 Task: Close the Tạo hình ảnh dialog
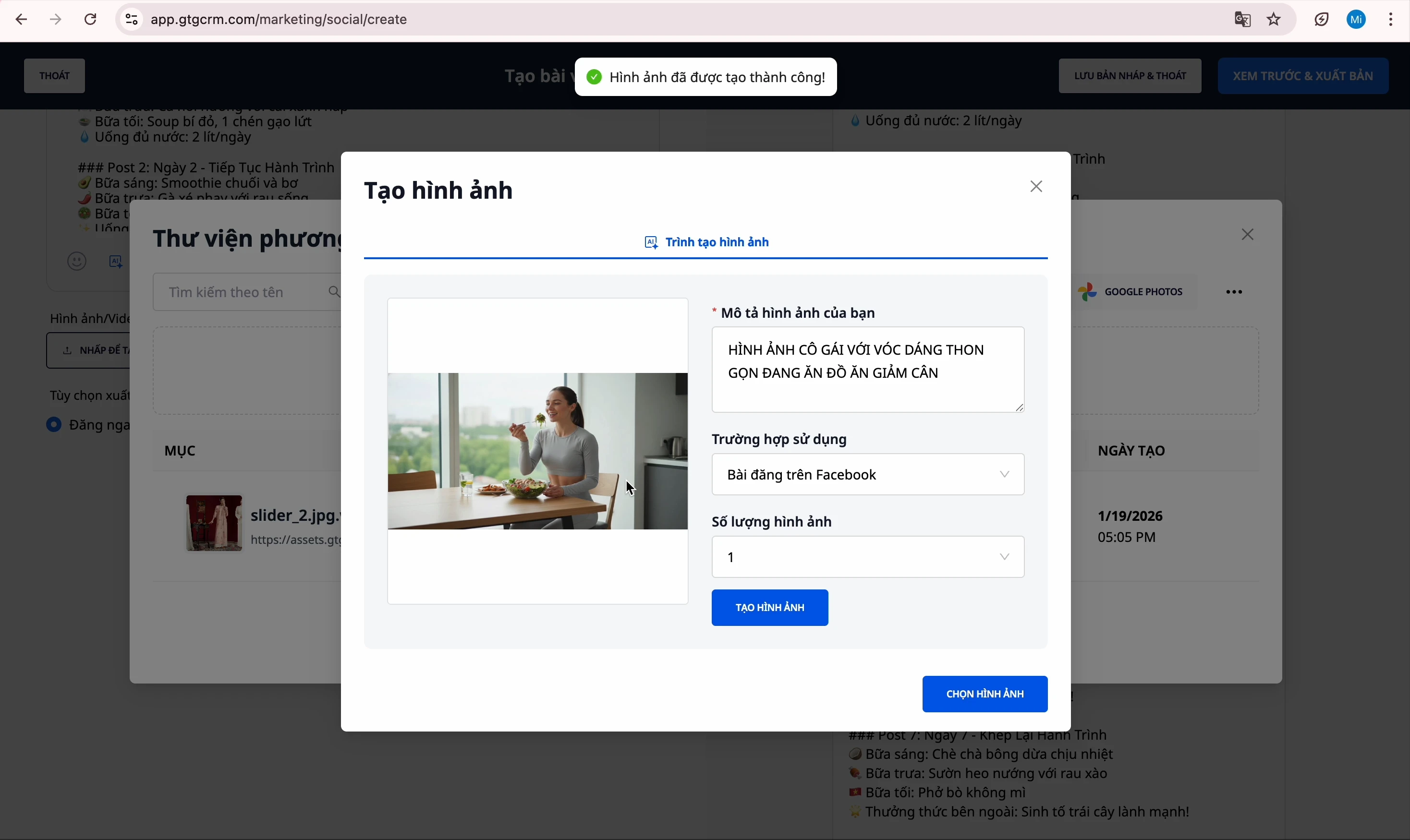click(x=1036, y=187)
